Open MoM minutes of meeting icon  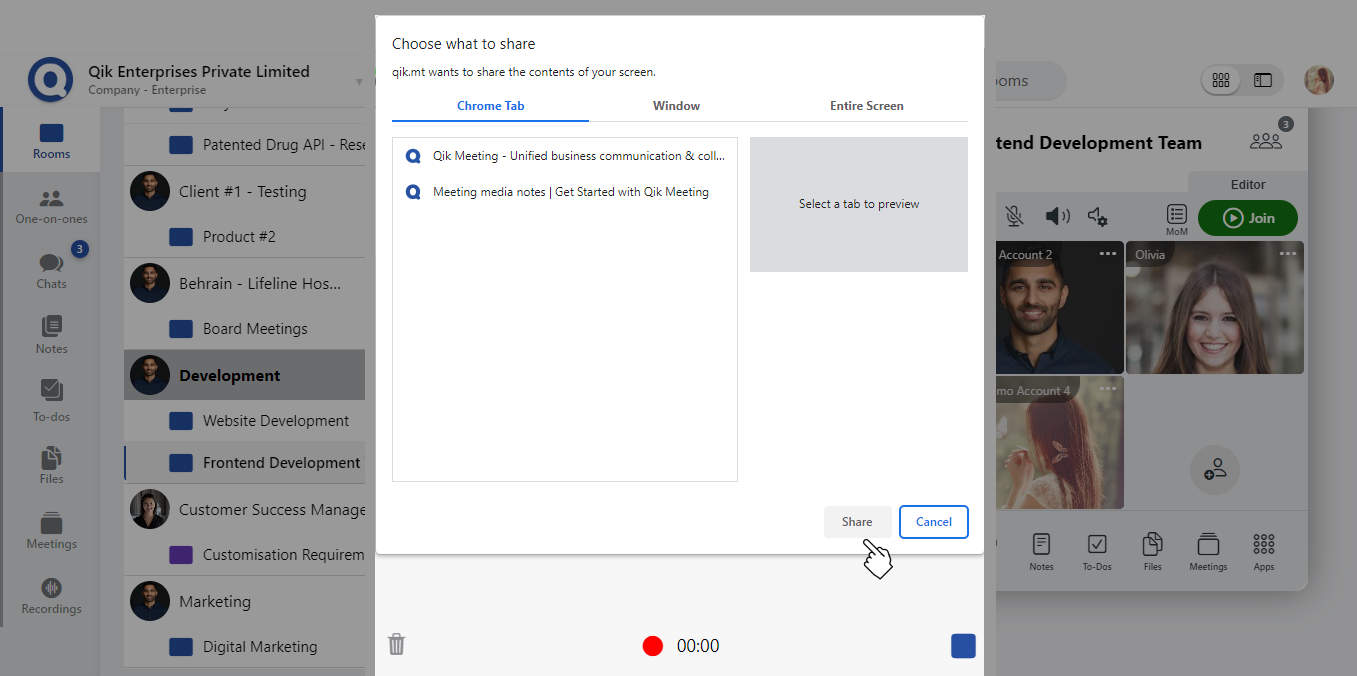1177,217
